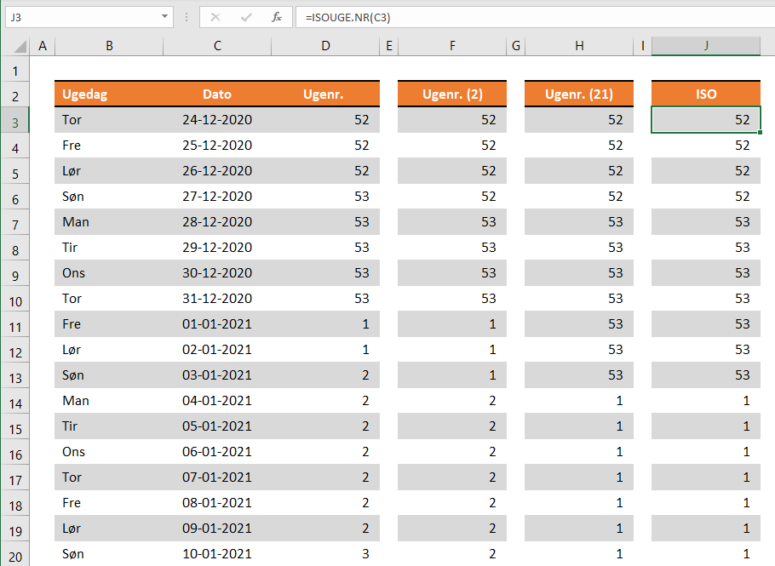Click the date cell 03-01-2021
775x566 pixels.
pos(217,375)
